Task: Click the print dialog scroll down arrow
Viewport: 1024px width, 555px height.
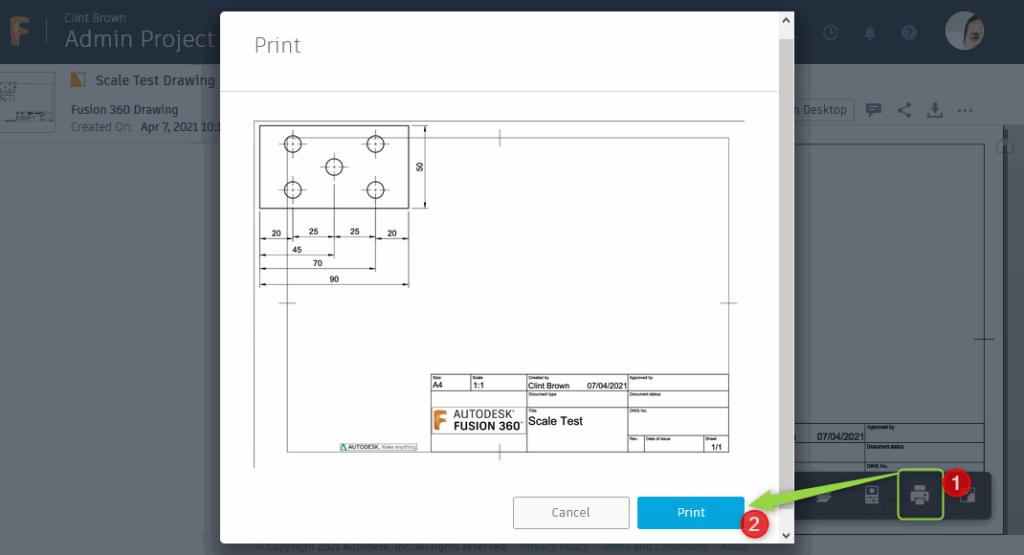Action: coord(787,535)
